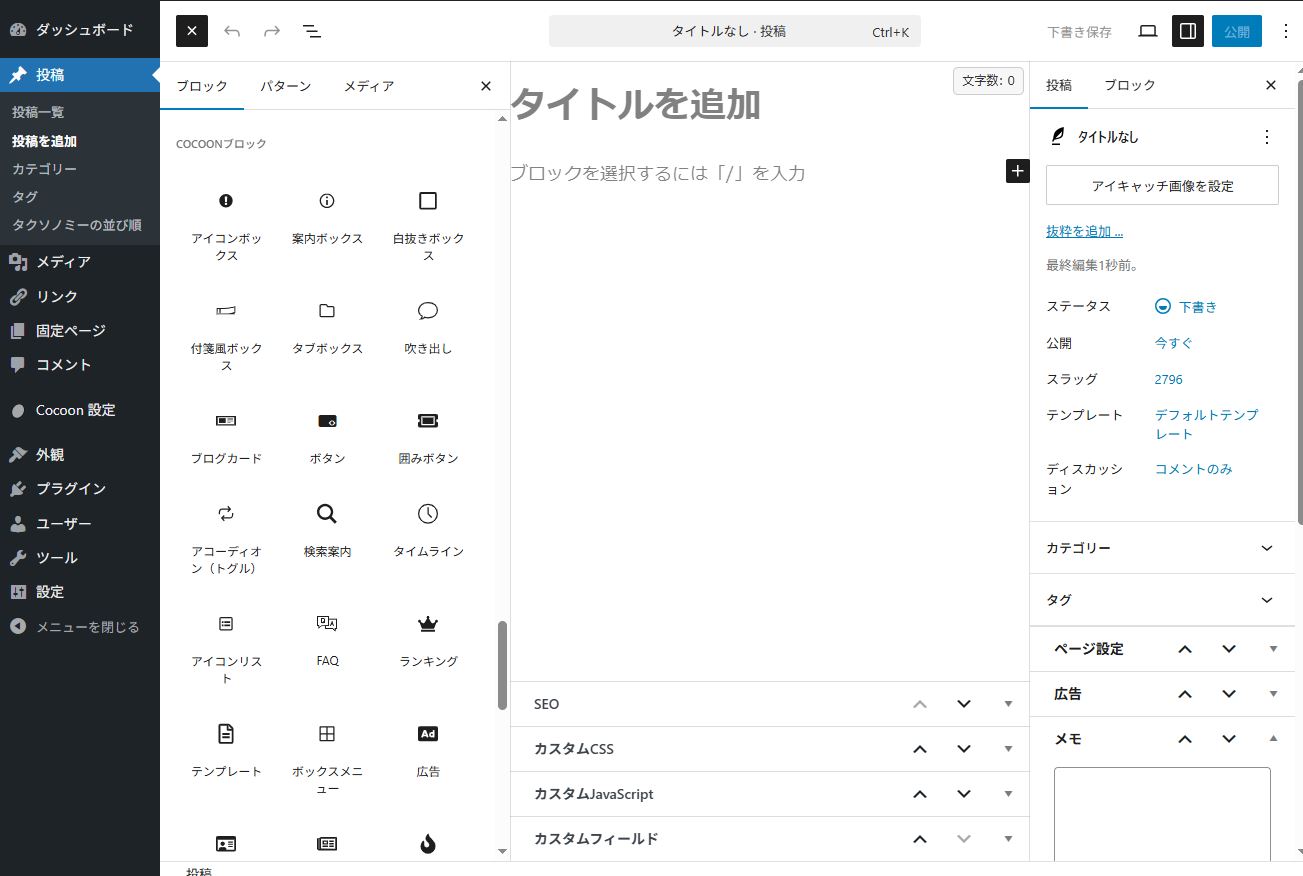Open post actions menu beside タイトルなし

pyautogui.click(x=1267, y=137)
